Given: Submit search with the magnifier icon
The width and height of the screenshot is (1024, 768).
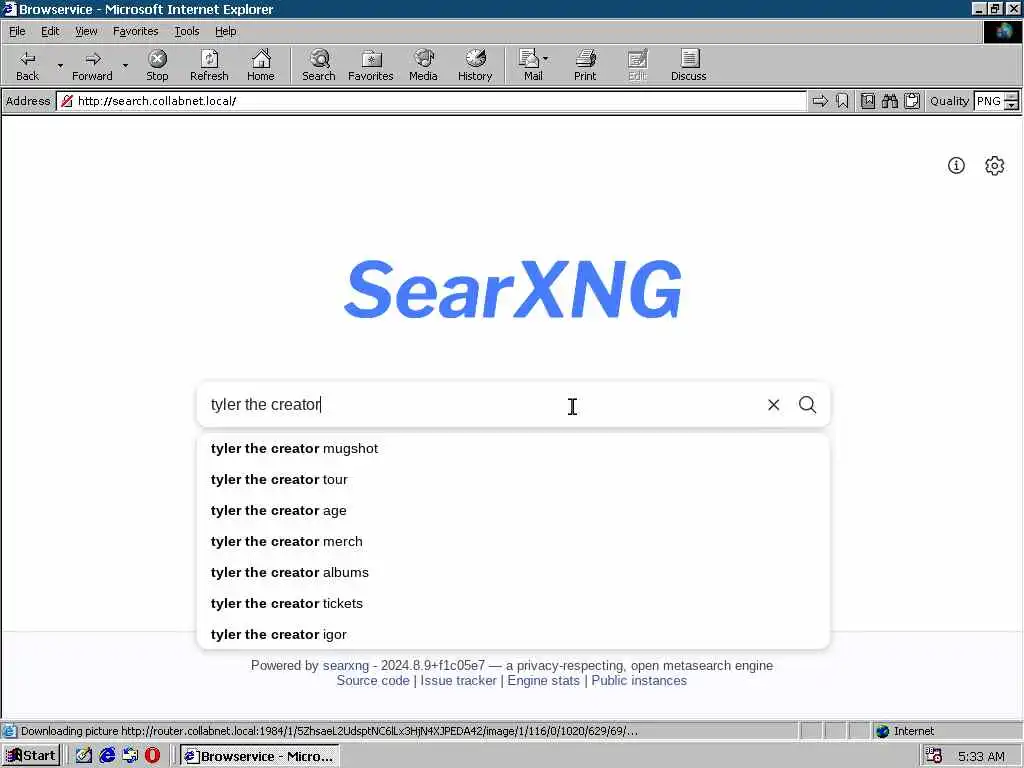Looking at the screenshot, I should coord(807,405).
